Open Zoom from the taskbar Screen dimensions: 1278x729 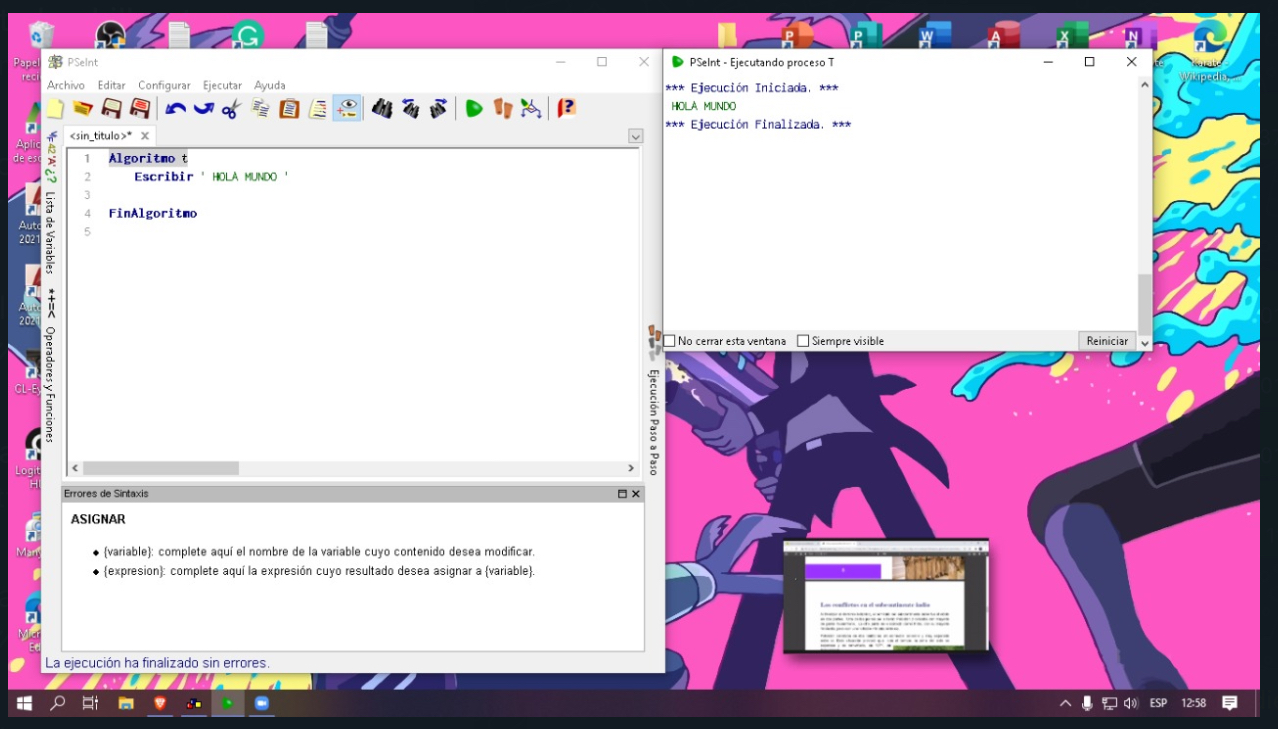pos(262,703)
